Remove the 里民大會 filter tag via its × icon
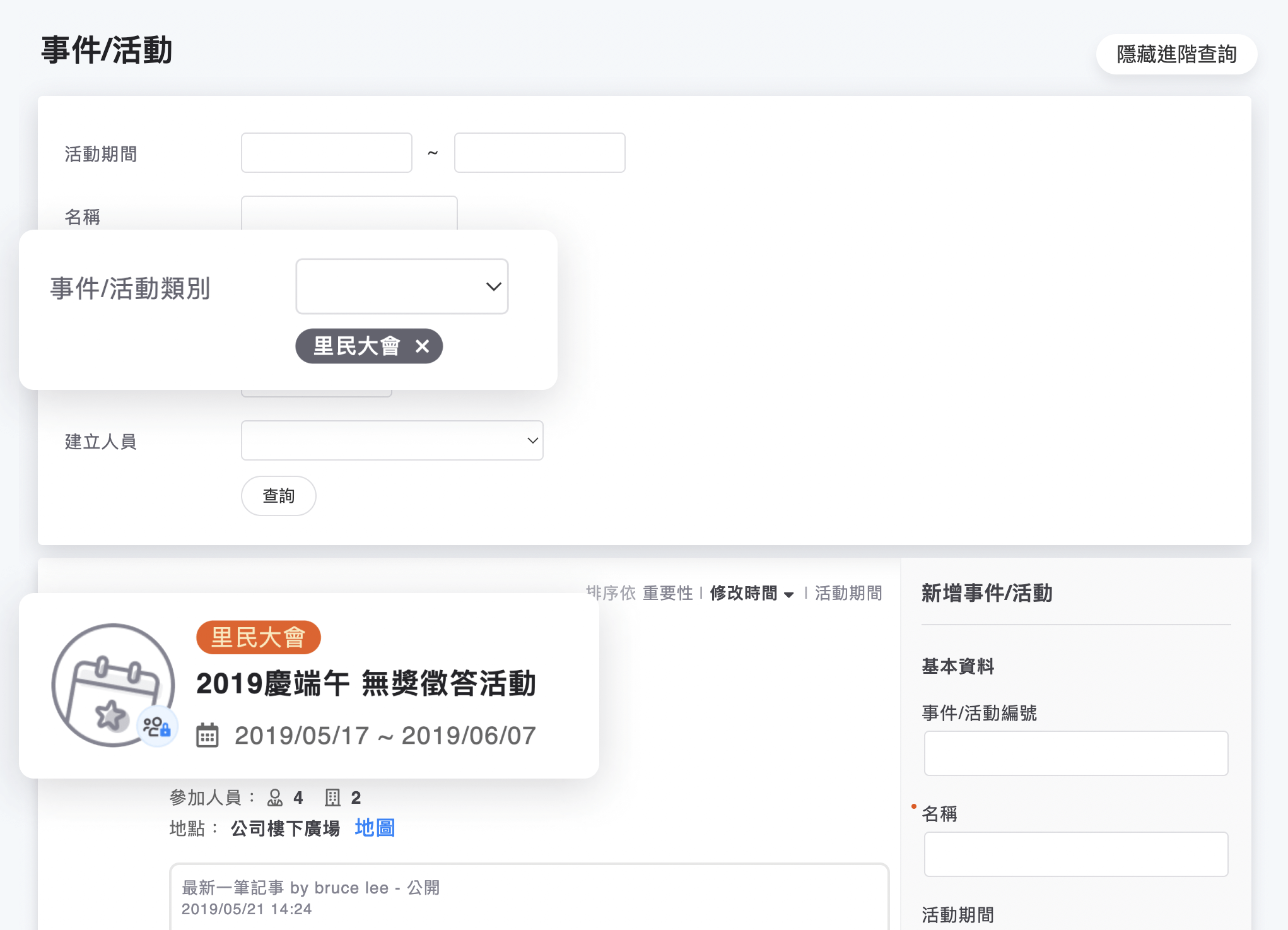This screenshot has width=1288, height=930. pyautogui.click(x=422, y=346)
